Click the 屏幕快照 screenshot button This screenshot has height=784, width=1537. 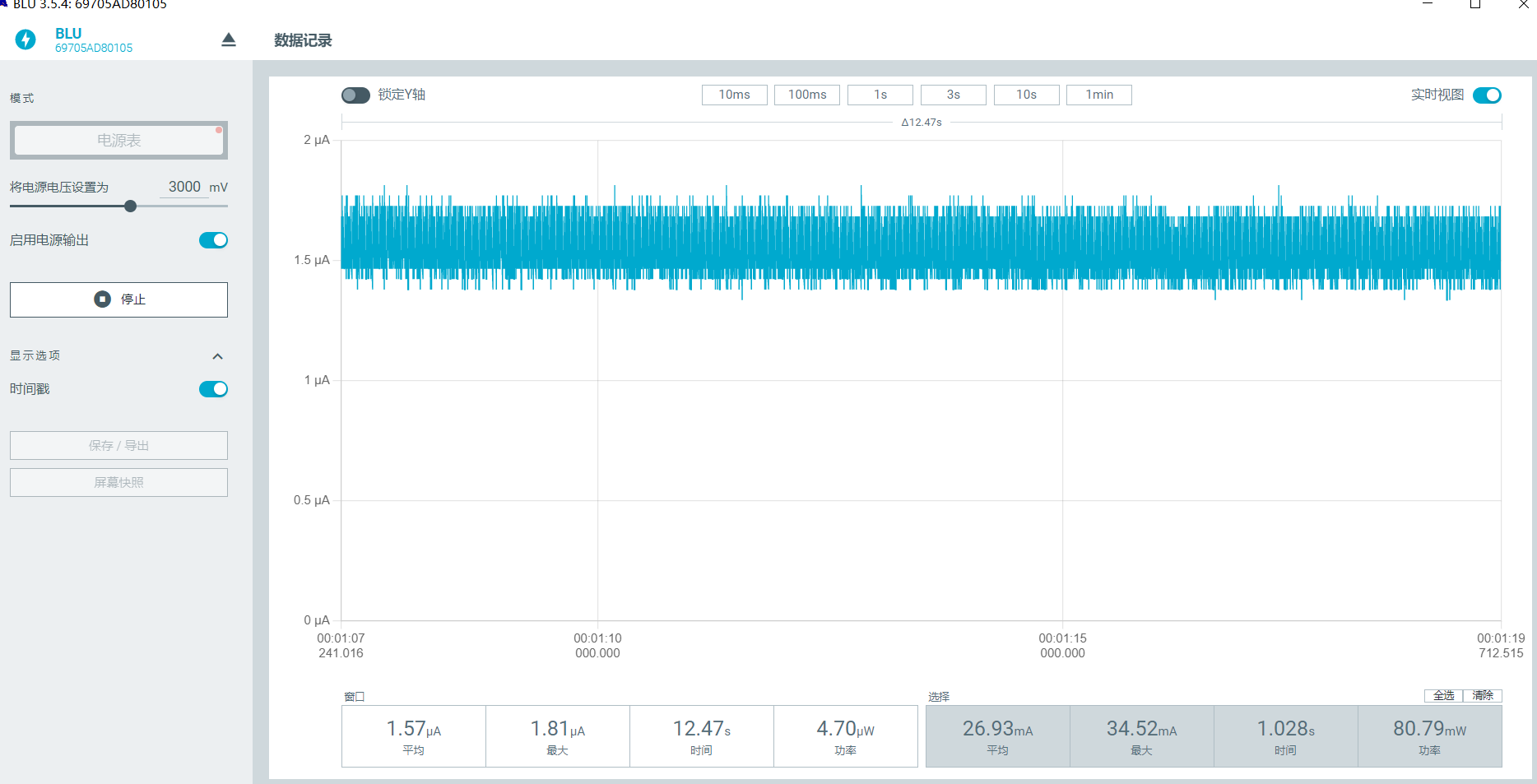pos(118,483)
